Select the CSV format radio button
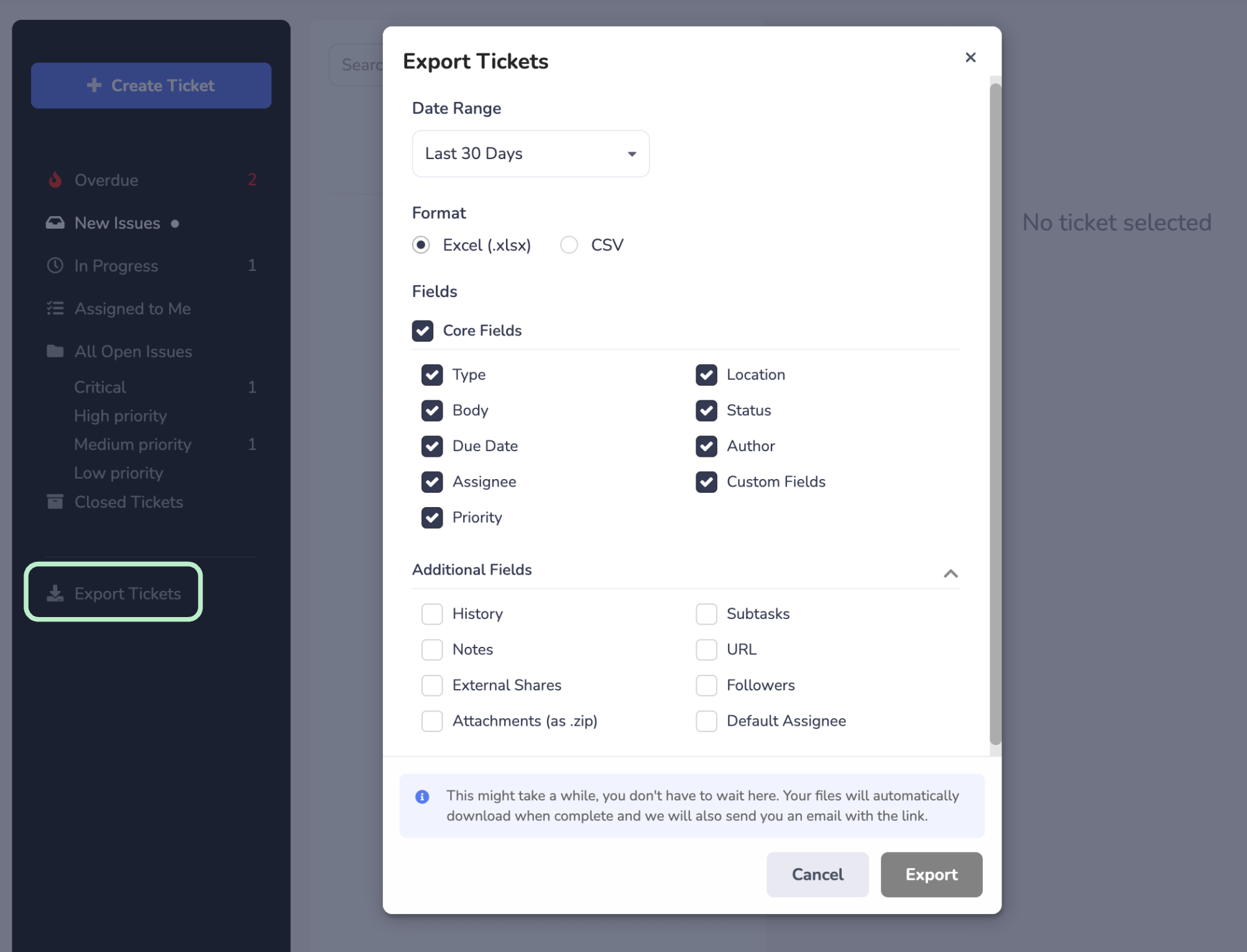This screenshot has width=1247, height=952. point(569,245)
